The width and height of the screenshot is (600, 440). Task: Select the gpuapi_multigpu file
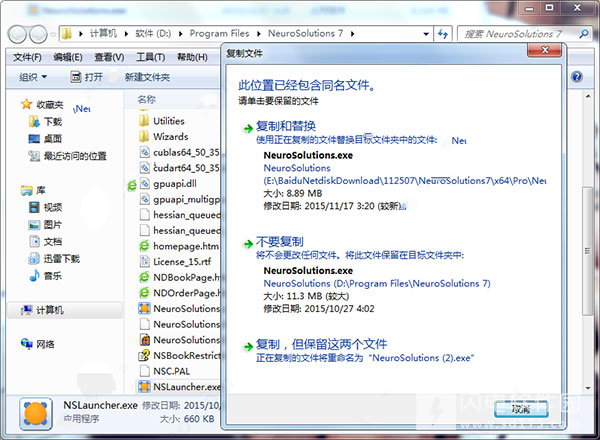point(180,199)
